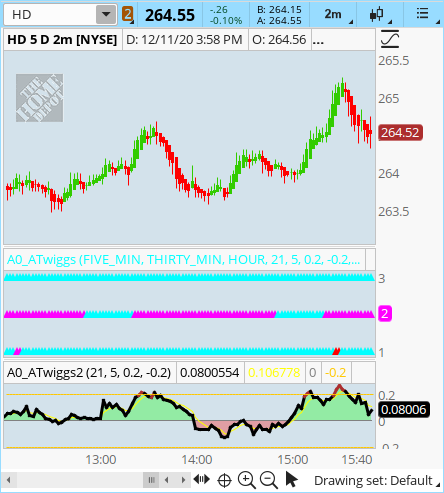Click the last price 264.55 display
Viewport: 444px width, 493px height.
click(170, 15)
